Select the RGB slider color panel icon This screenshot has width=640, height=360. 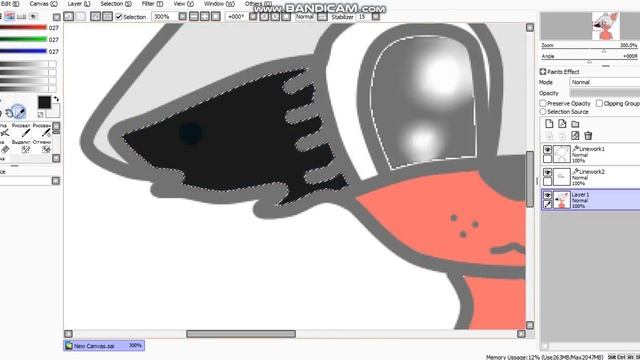click(10, 16)
